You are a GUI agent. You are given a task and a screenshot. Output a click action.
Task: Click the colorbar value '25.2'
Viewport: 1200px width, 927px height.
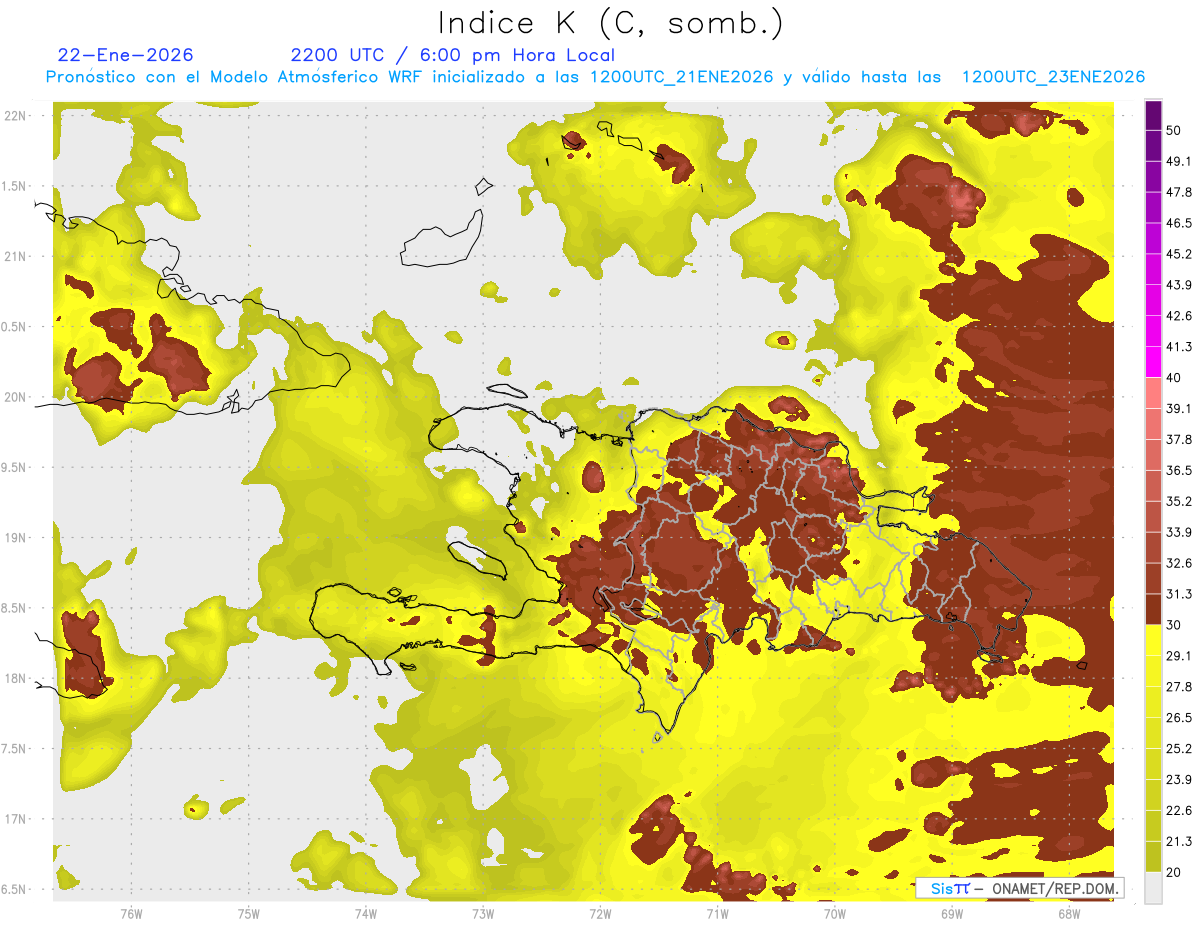pyautogui.click(x=1179, y=748)
